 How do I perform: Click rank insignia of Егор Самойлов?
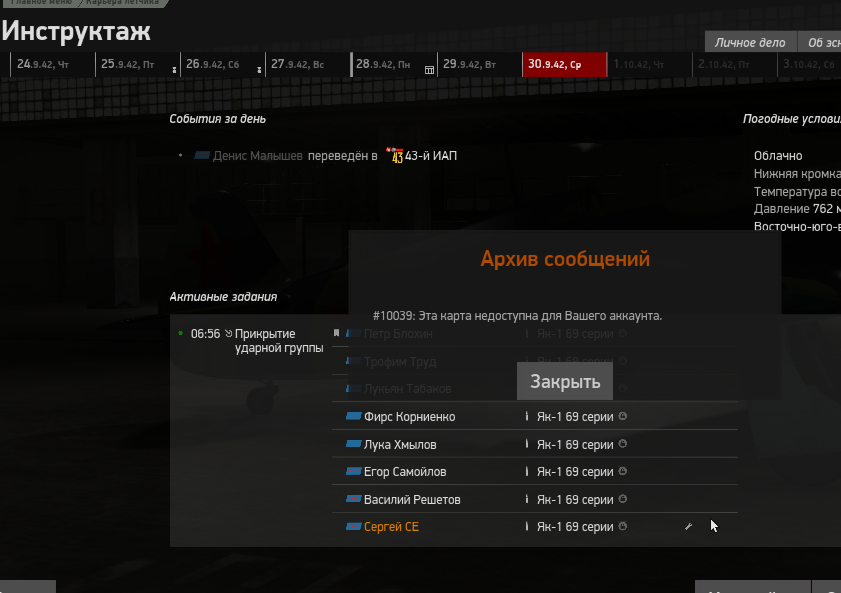click(x=353, y=471)
